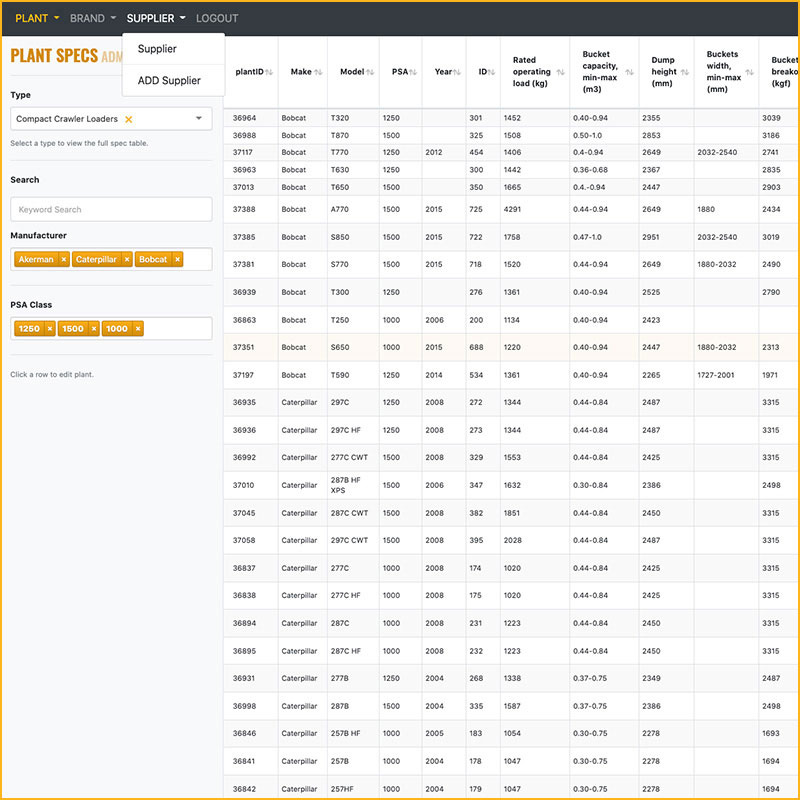Viewport: 800px width, 800px height.
Task: Sort table by Make column
Action: pyautogui.click(x=305, y=72)
